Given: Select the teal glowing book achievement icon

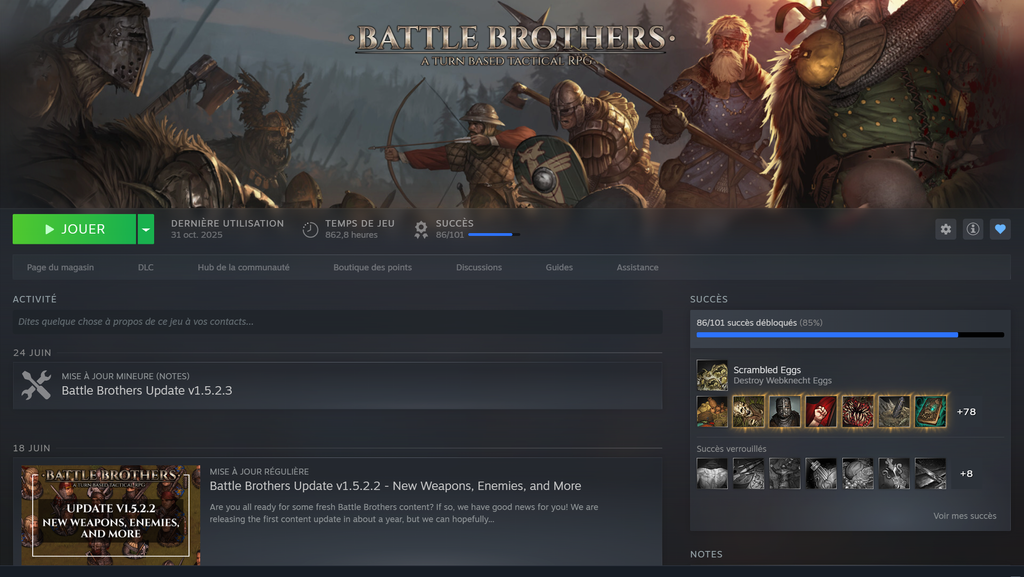Looking at the screenshot, I should pos(931,411).
